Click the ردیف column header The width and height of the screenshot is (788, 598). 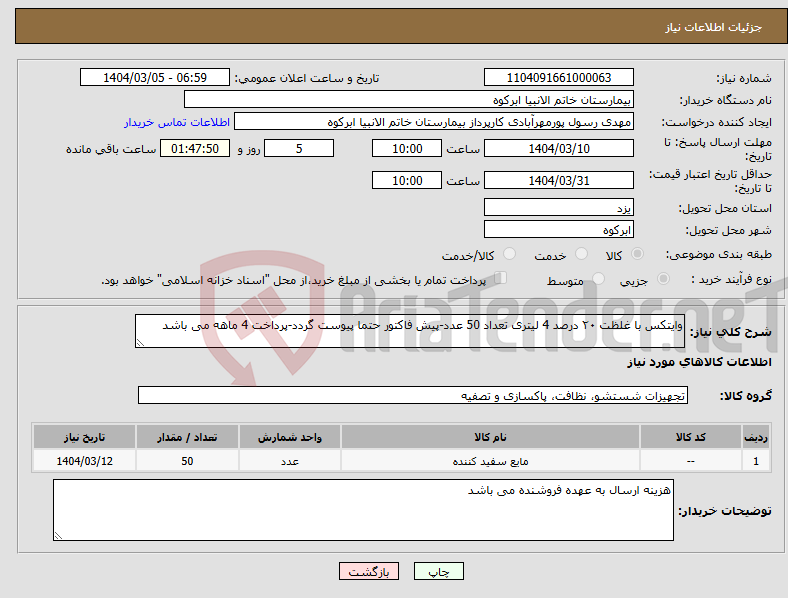pyautogui.click(x=756, y=437)
